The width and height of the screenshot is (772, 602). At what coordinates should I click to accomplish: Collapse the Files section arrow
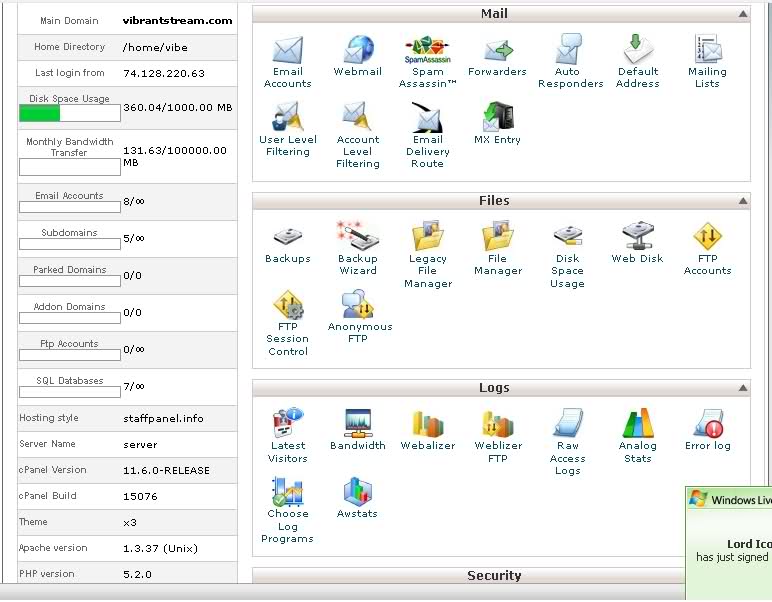[x=742, y=202]
